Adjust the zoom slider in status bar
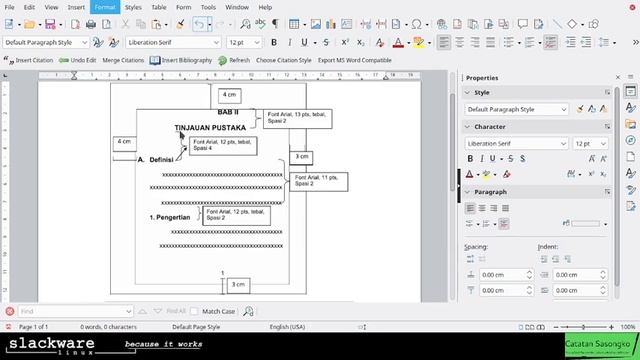This screenshot has height=360, width=640. 583,327
